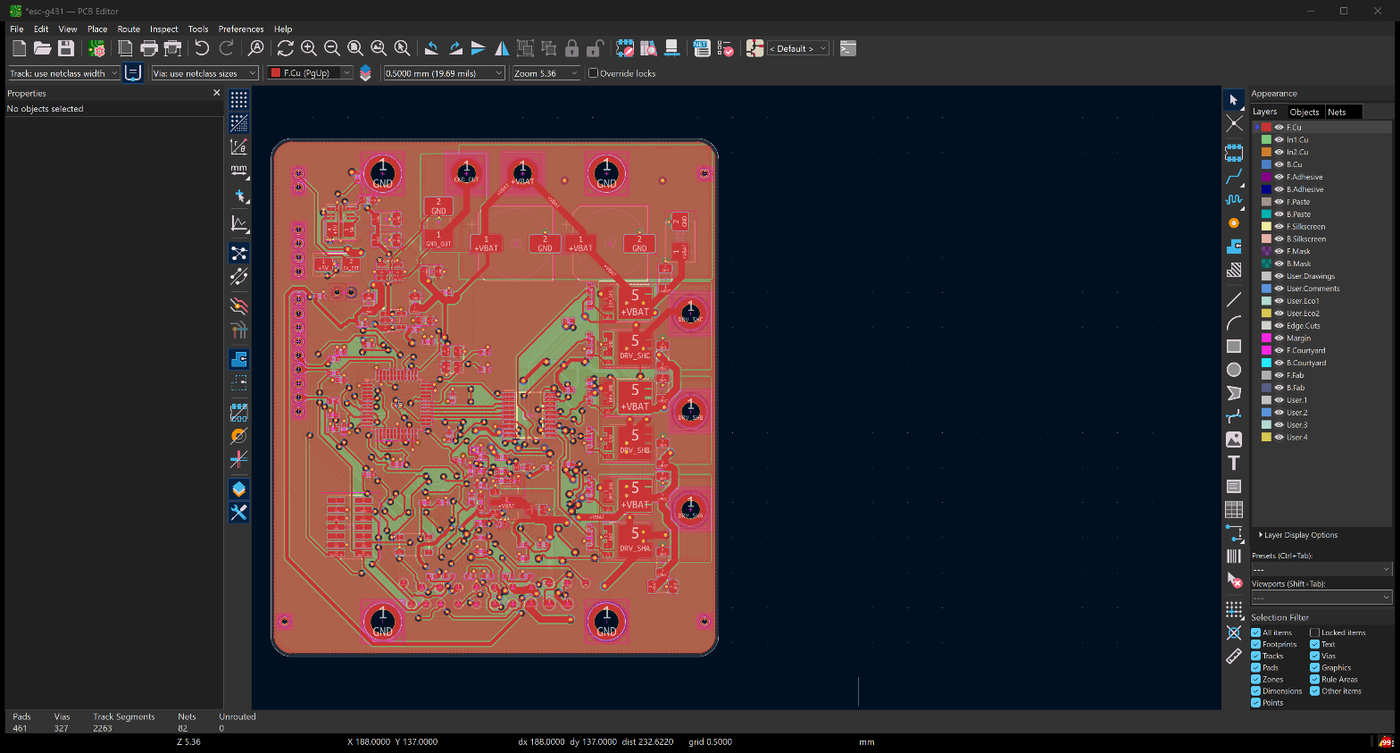Expand Layer Display Options
1400x753 pixels.
pos(1298,535)
